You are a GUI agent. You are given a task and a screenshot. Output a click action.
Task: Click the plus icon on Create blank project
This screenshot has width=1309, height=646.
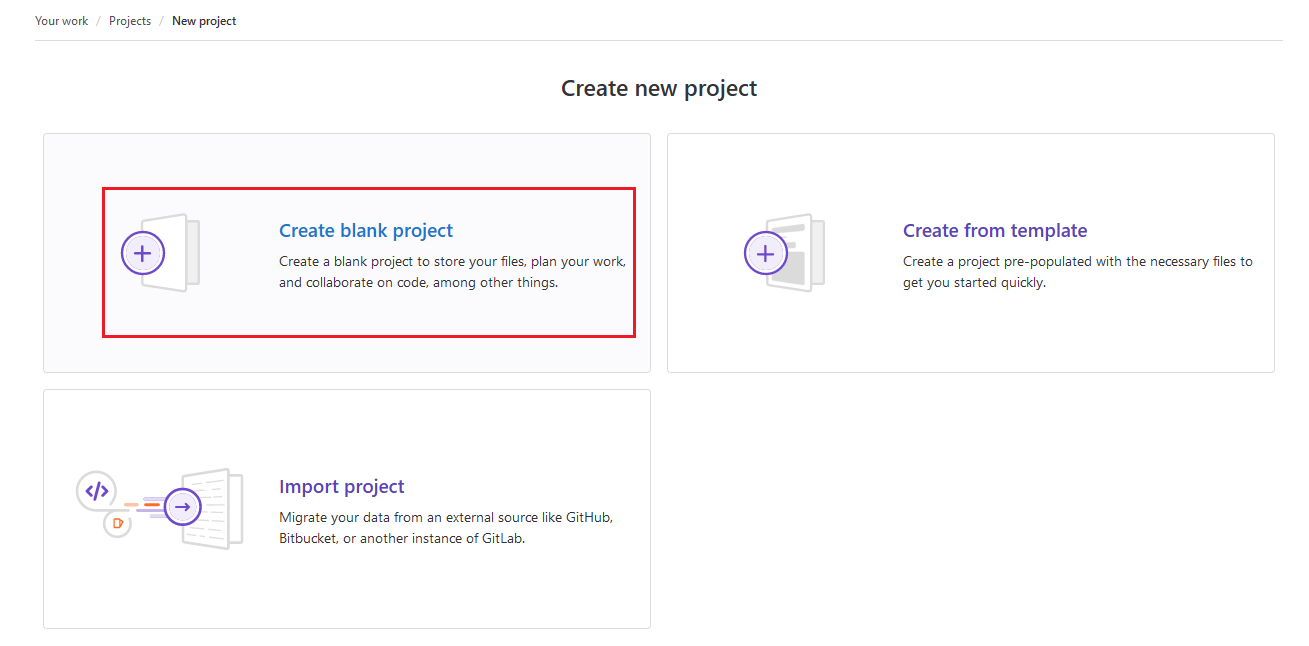(142, 254)
